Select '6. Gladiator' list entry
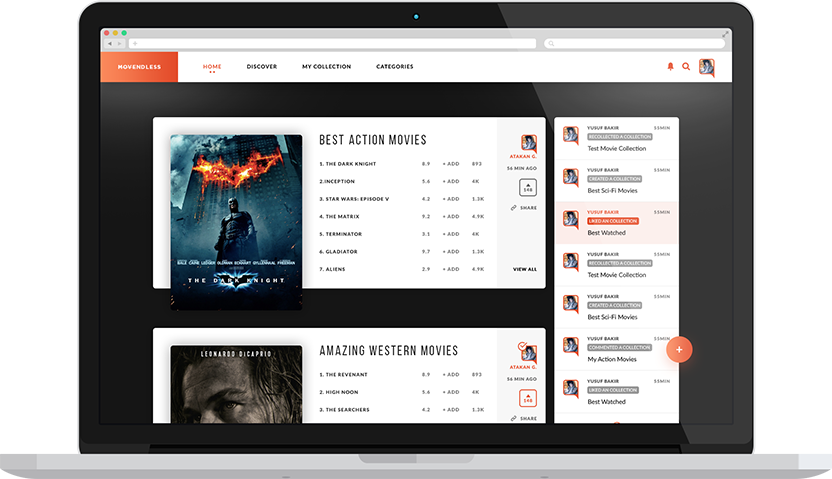Viewport: 832px width, 479px height. 338,251
